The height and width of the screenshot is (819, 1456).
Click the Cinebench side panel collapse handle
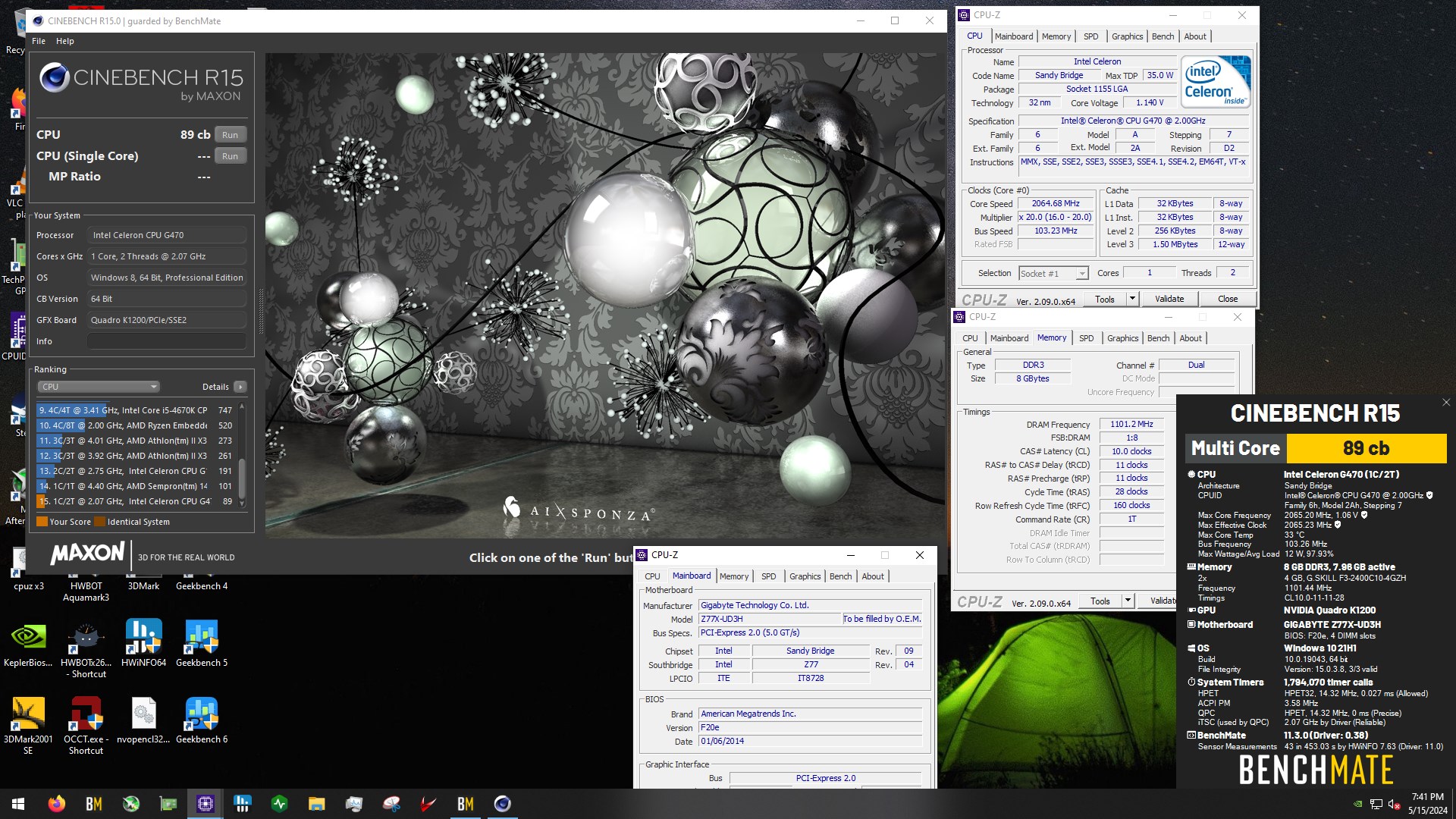[261, 312]
